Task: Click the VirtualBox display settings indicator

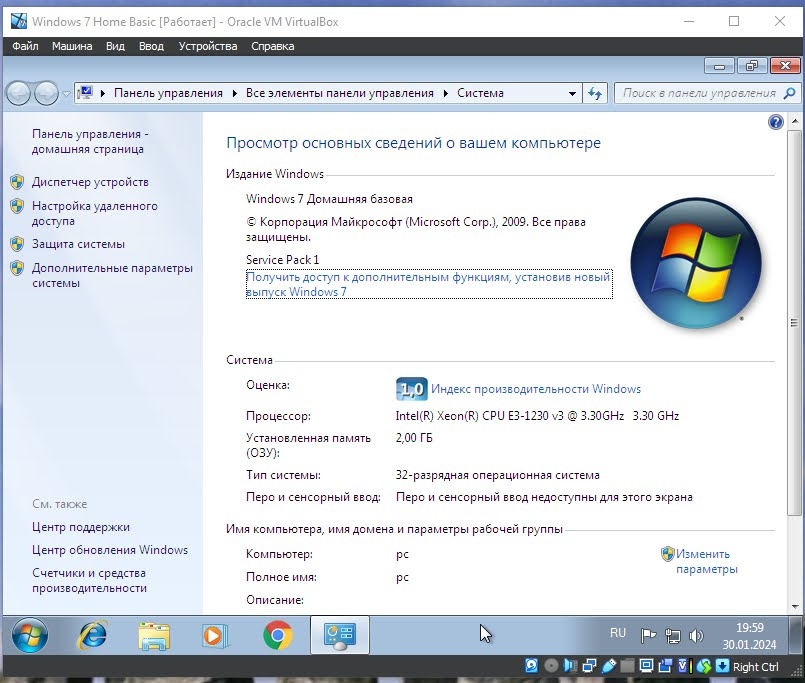Action: coord(646,666)
